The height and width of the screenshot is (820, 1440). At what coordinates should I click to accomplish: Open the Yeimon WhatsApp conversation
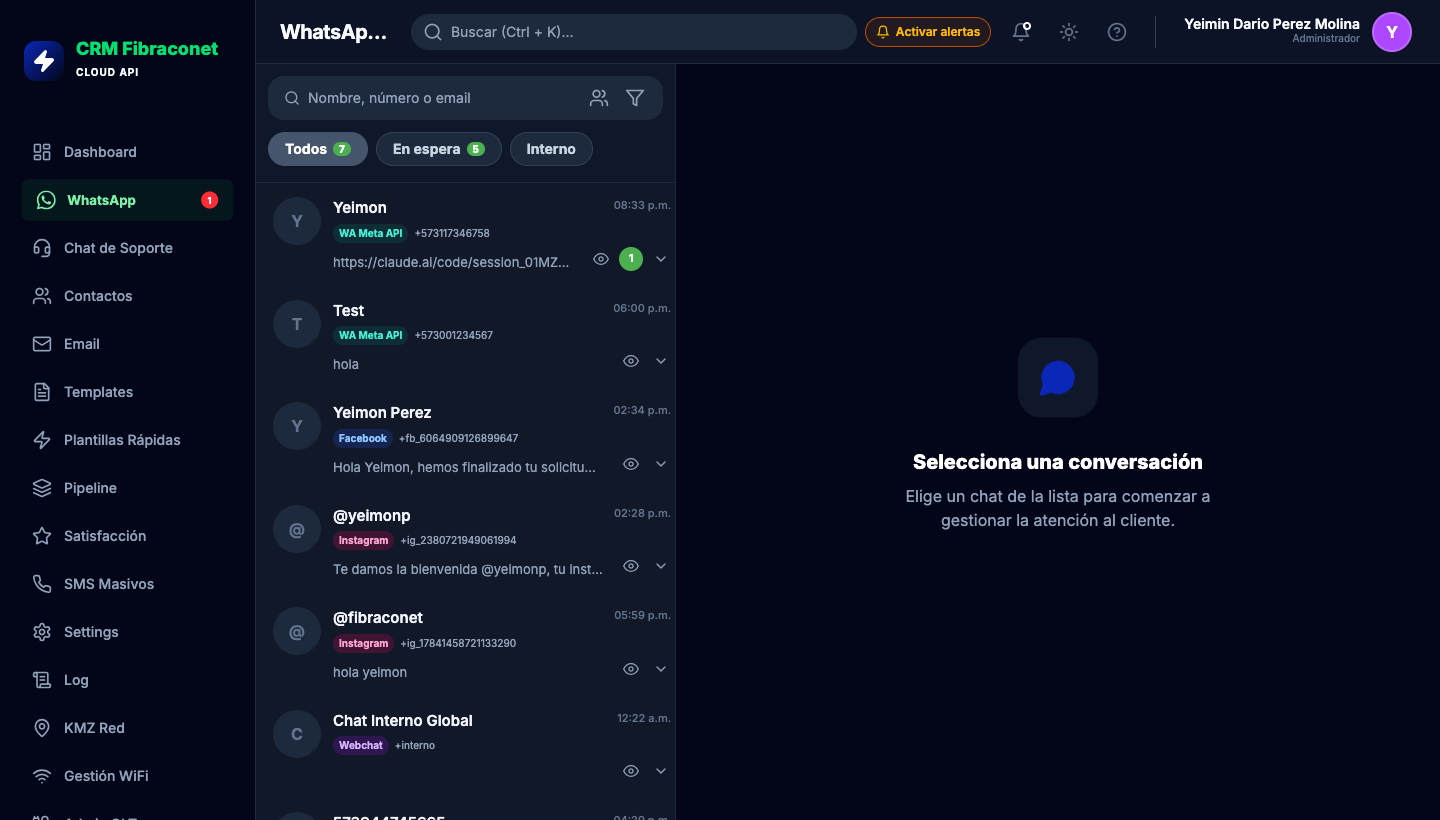coord(465,234)
